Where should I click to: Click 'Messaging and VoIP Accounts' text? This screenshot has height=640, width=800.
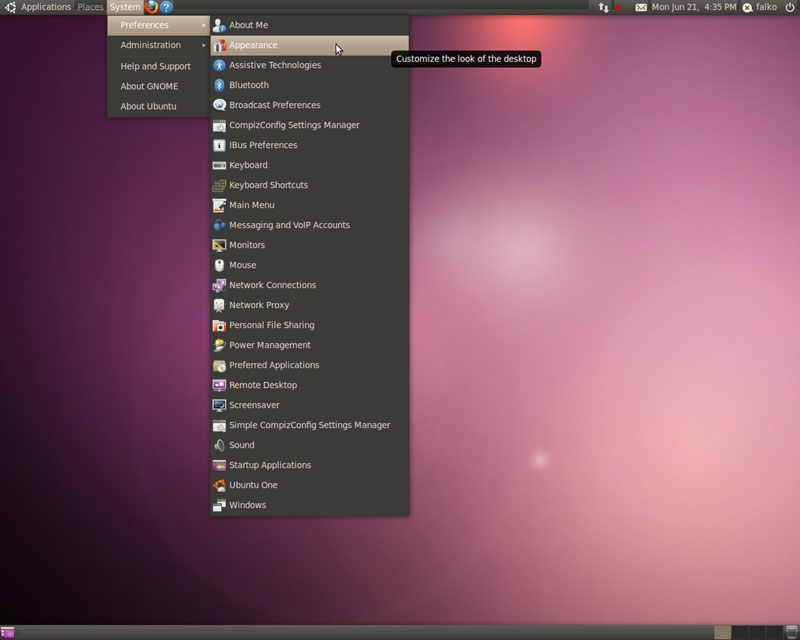289,225
